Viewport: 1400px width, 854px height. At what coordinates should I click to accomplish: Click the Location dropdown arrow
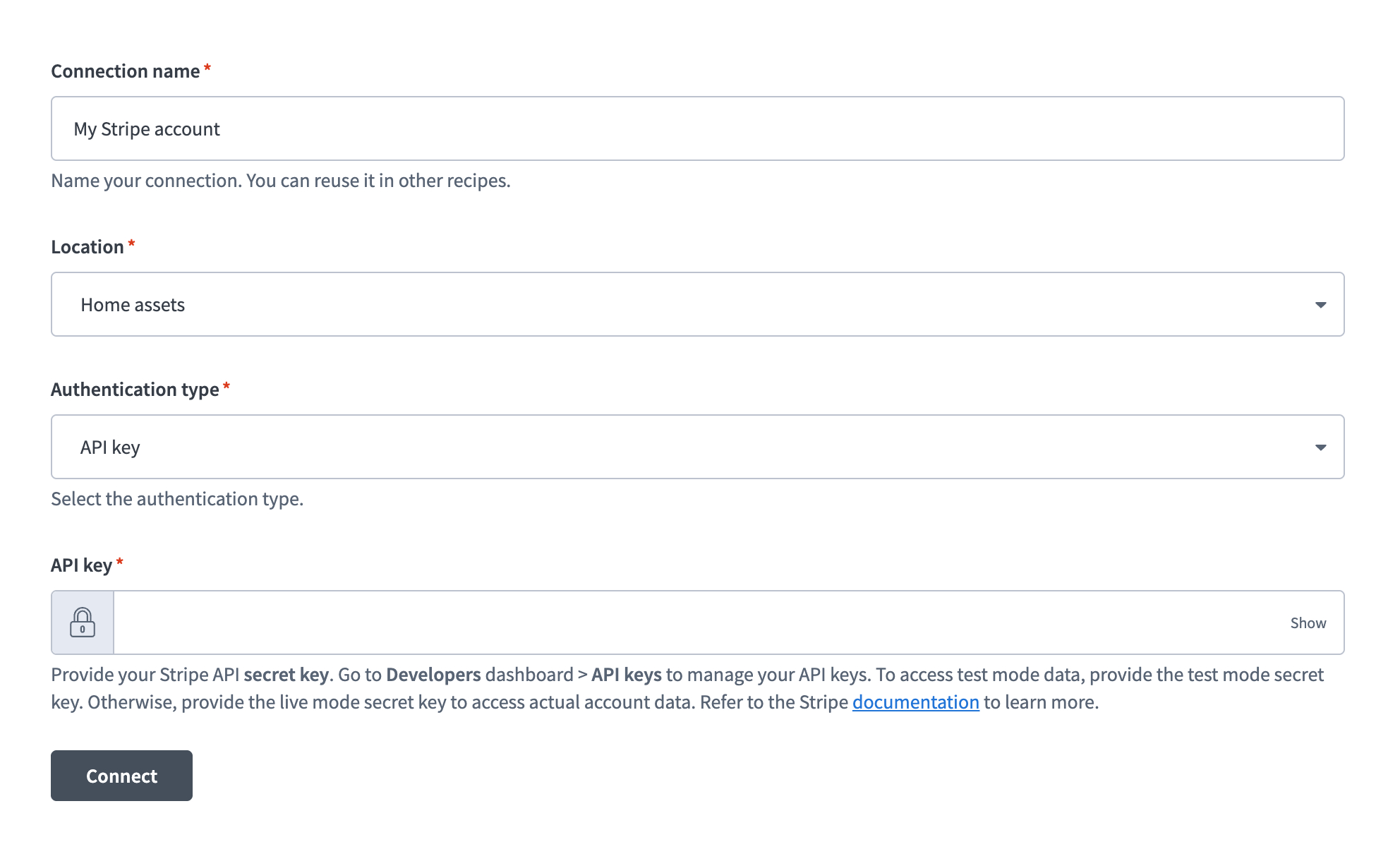1320,305
